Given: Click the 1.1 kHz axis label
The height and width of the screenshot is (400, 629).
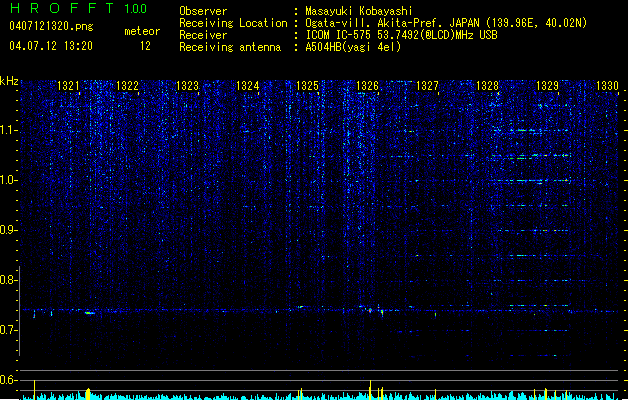Looking at the screenshot, I should pyautogui.click(x=9, y=130).
